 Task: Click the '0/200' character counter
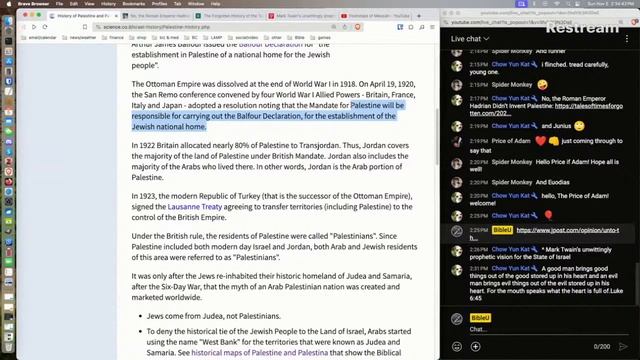(602, 347)
